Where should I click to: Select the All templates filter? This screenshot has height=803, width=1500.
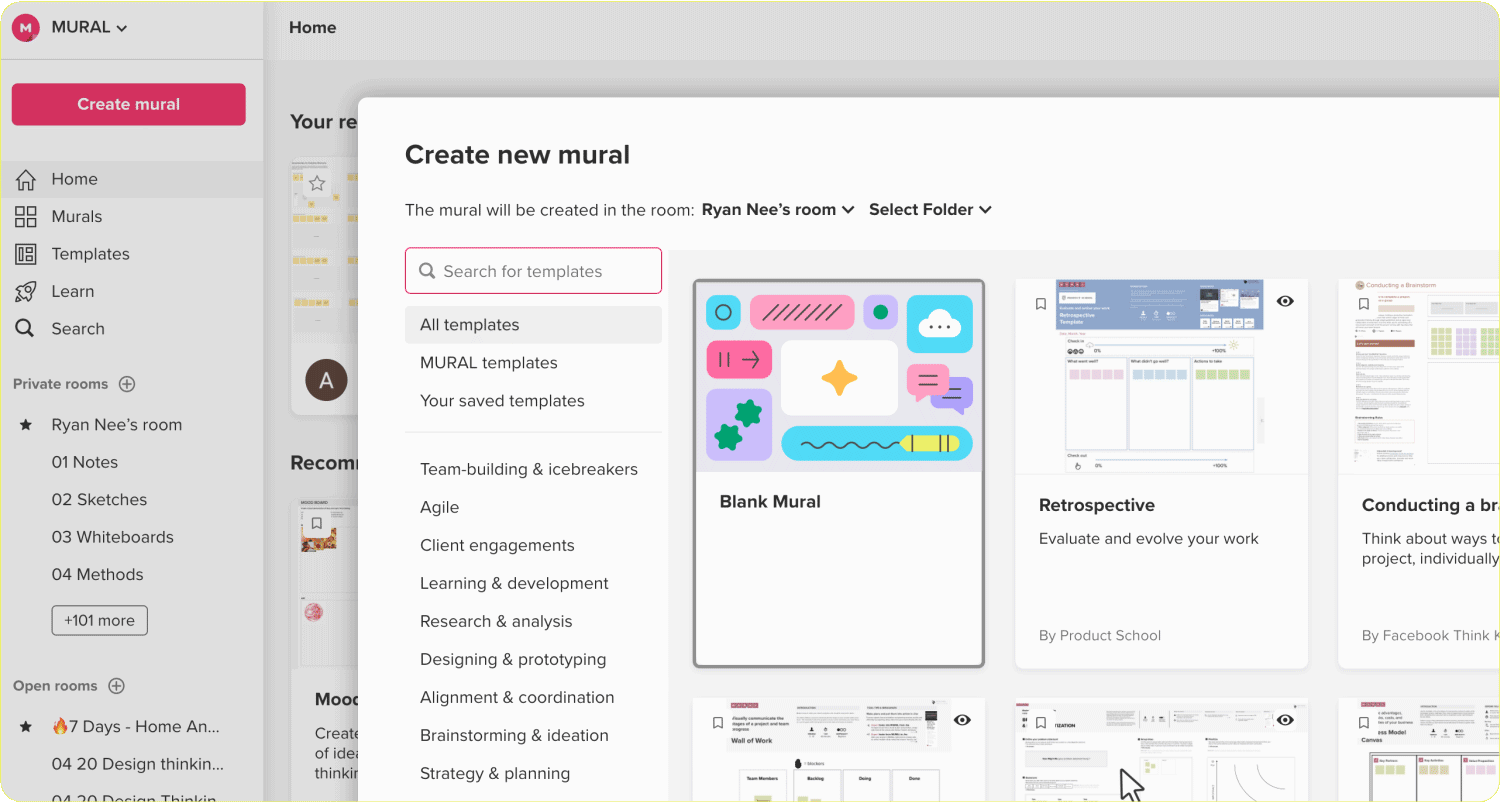tap(533, 325)
